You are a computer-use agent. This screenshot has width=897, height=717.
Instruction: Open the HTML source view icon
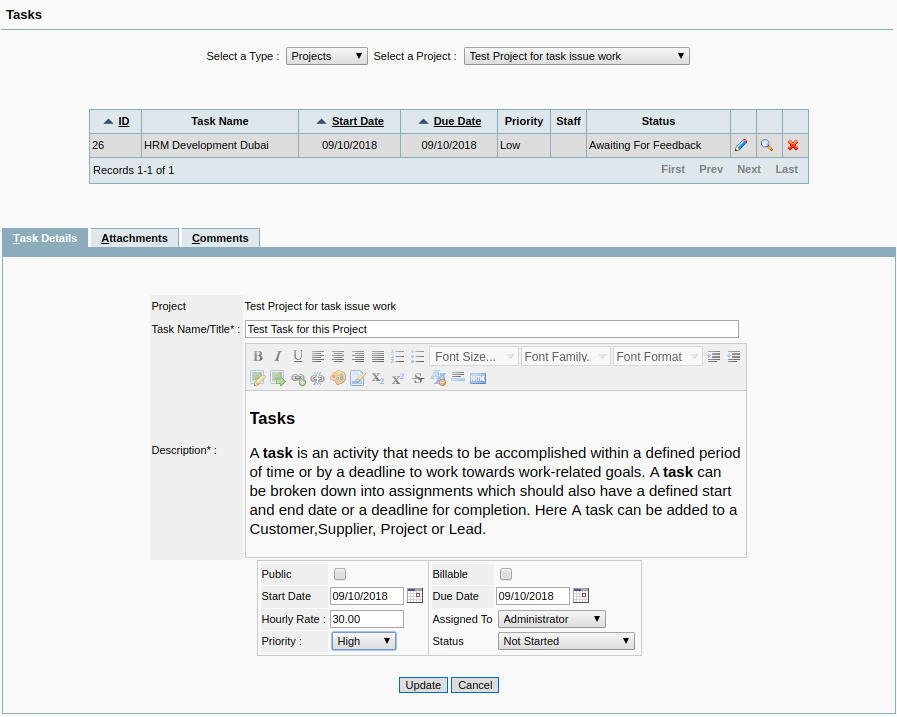point(478,378)
